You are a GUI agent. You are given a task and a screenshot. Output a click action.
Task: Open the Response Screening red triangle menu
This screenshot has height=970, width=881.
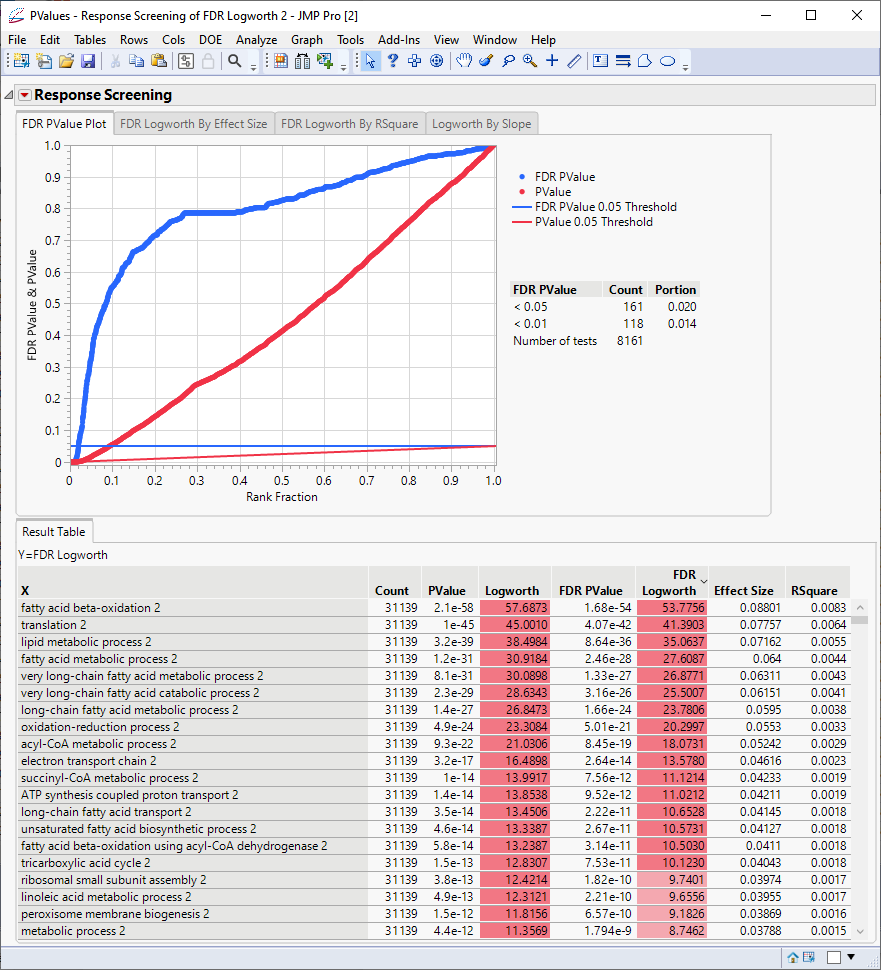pos(25,95)
